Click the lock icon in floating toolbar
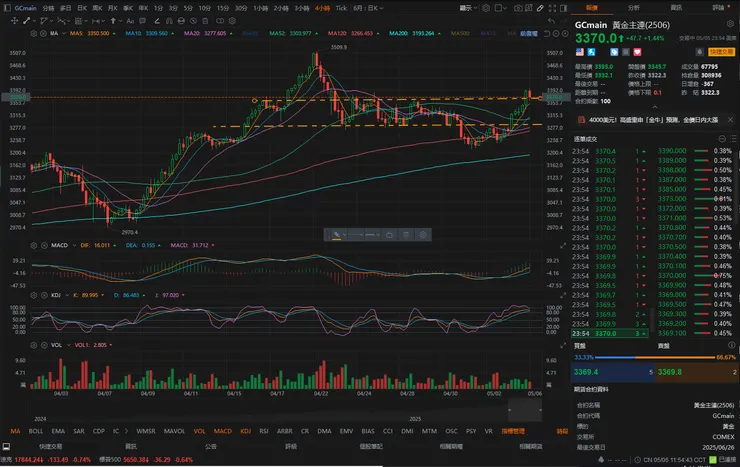This screenshot has width=740, height=467. click(387, 234)
